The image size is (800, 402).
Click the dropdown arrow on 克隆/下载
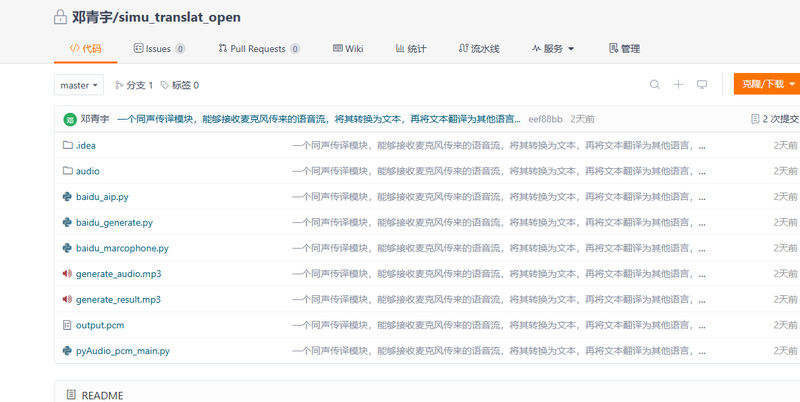click(792, 85)
